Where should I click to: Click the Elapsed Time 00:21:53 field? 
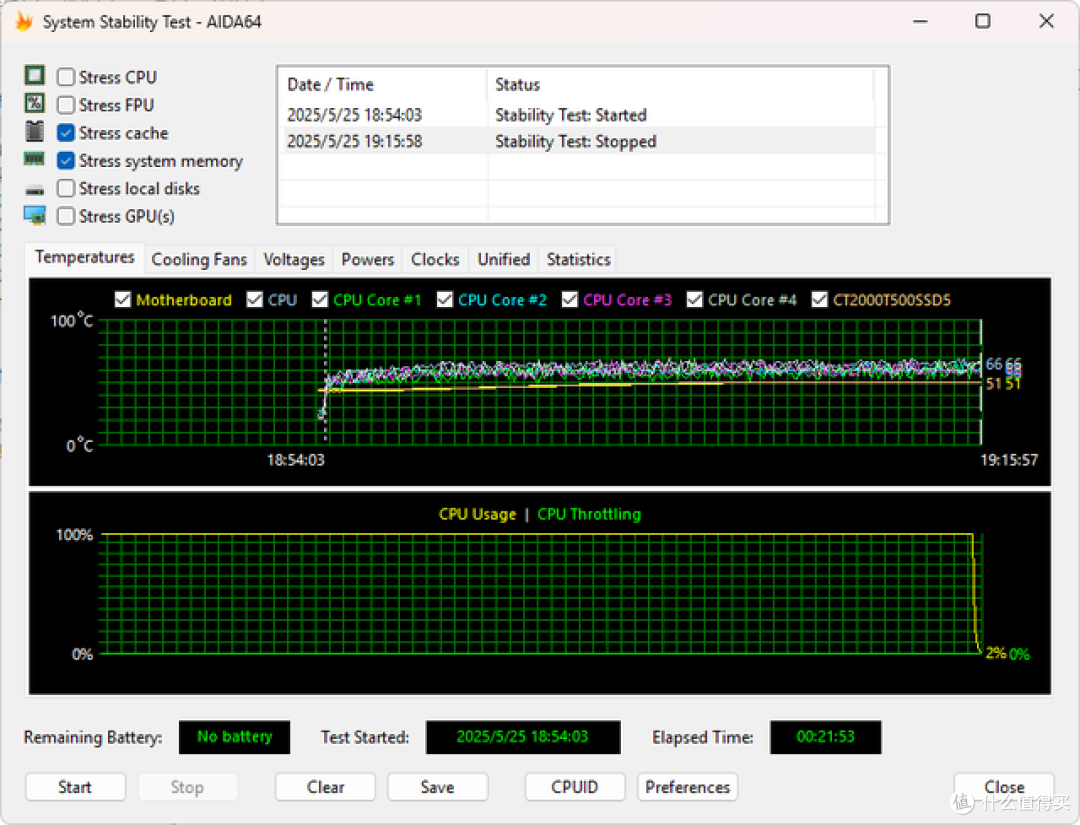click(x=825, y=737)
